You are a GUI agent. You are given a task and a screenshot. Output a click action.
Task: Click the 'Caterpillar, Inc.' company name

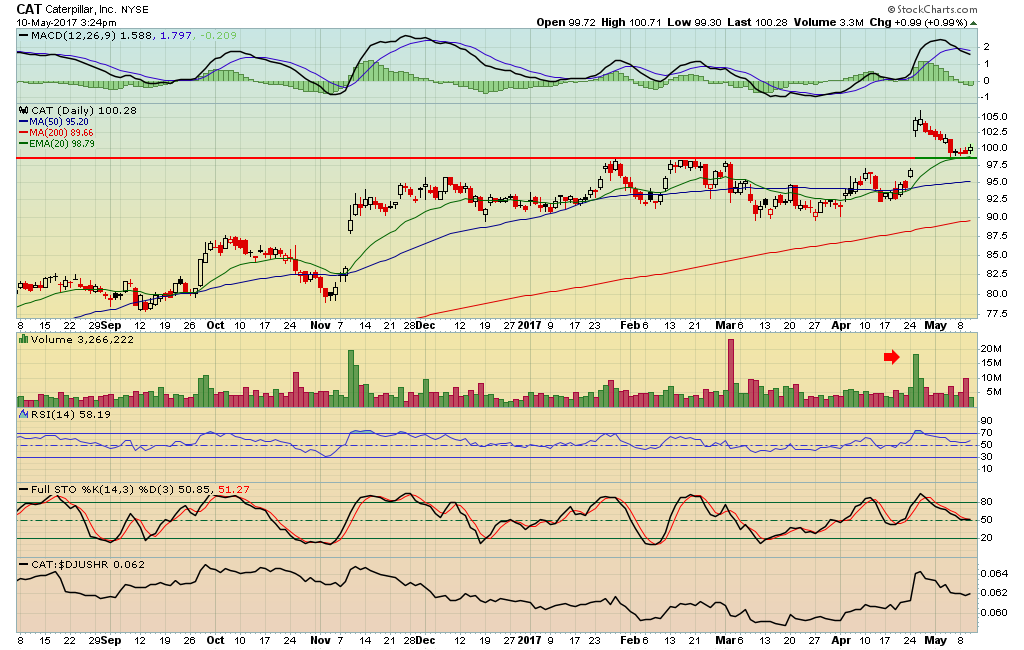[81, 9]
